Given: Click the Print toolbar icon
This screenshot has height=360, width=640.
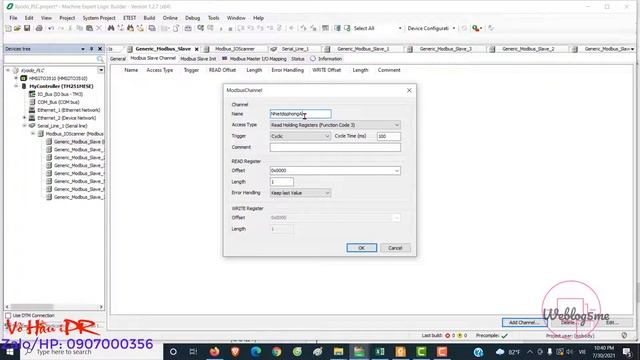Looking at the screenshot, I should pos(39,28).
